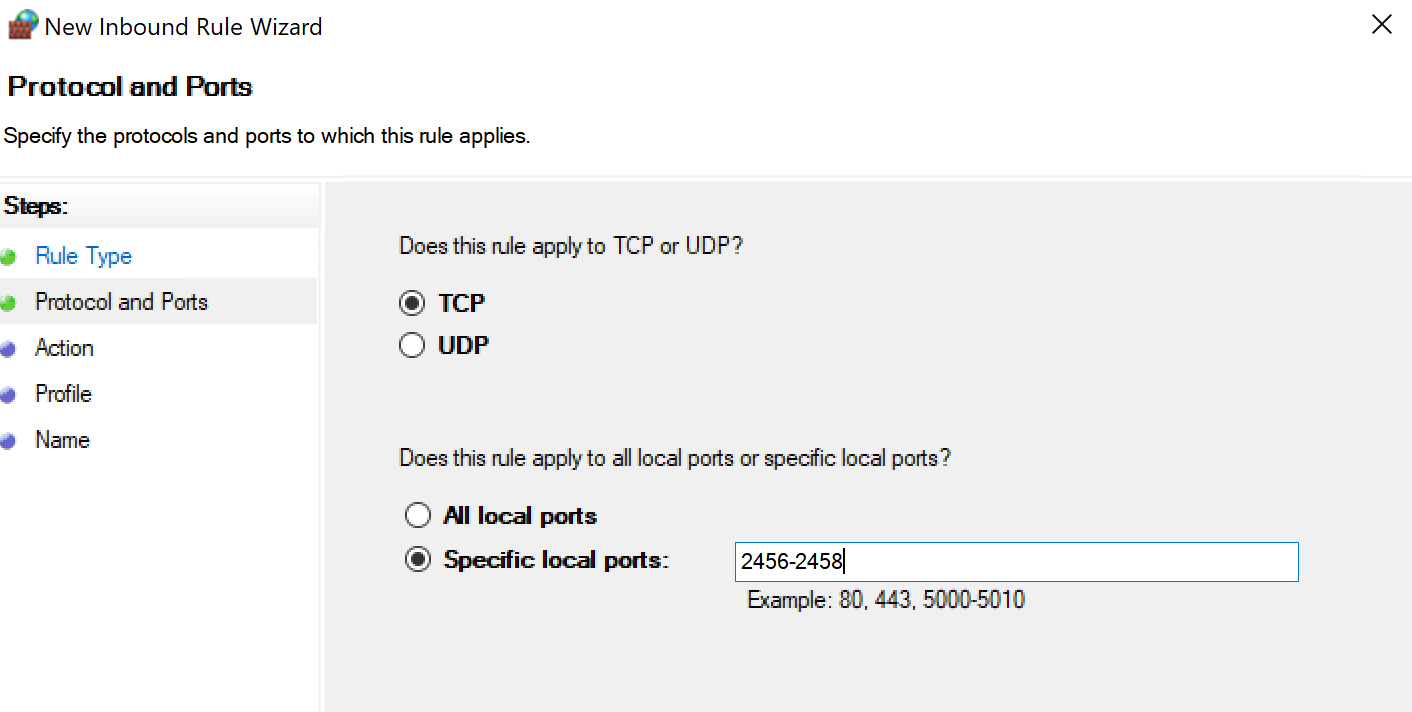This screenshot has width=1412, height=712.
Task: Click the blue bullet beside Profile step
Action: pyautogui.click(x=9, y=395)
